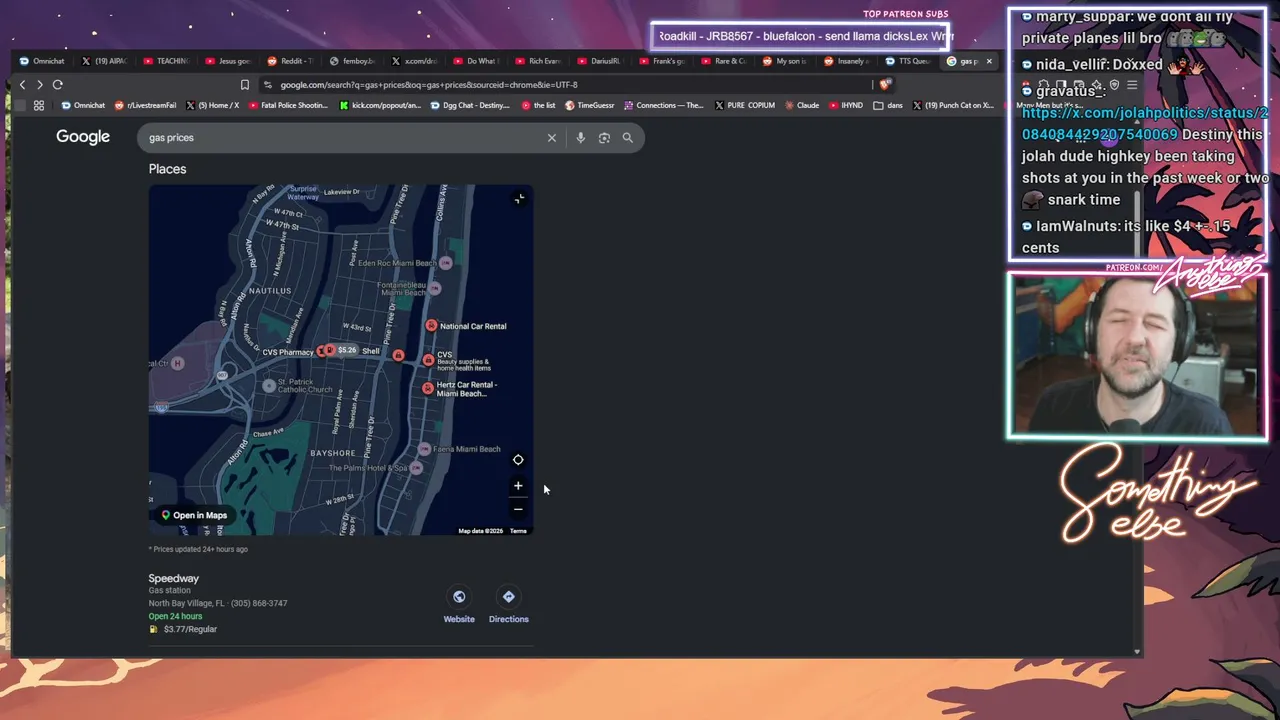
Task: Select the St. Patrick Catholic Church marker
Action: click(x=269, y=385)
